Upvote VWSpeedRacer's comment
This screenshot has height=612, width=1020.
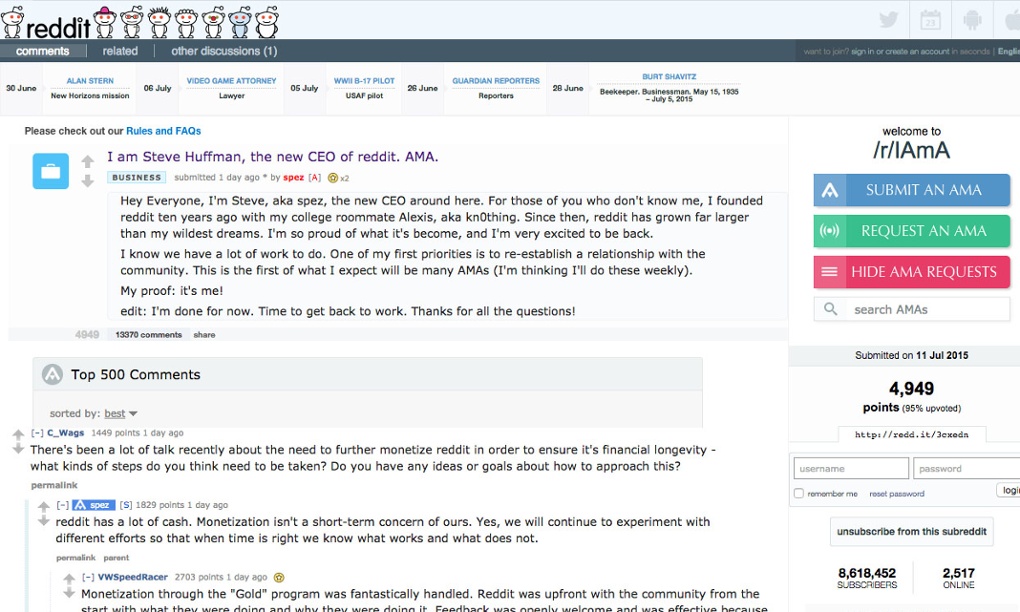(x=69, y=579)
